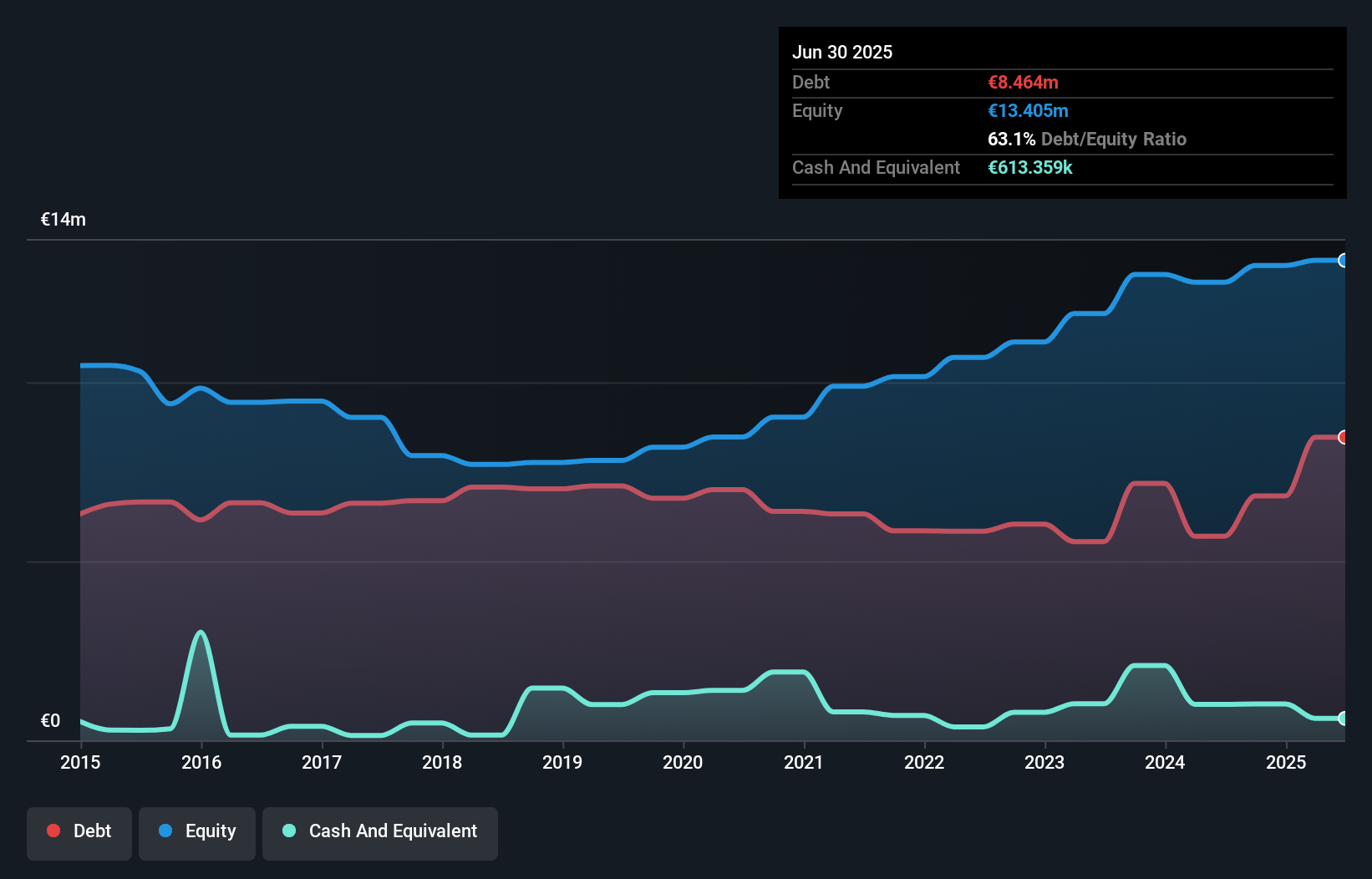1372x879 pixels.
Task: Select the red Debt legend dot
Action: tap(52, 831)
